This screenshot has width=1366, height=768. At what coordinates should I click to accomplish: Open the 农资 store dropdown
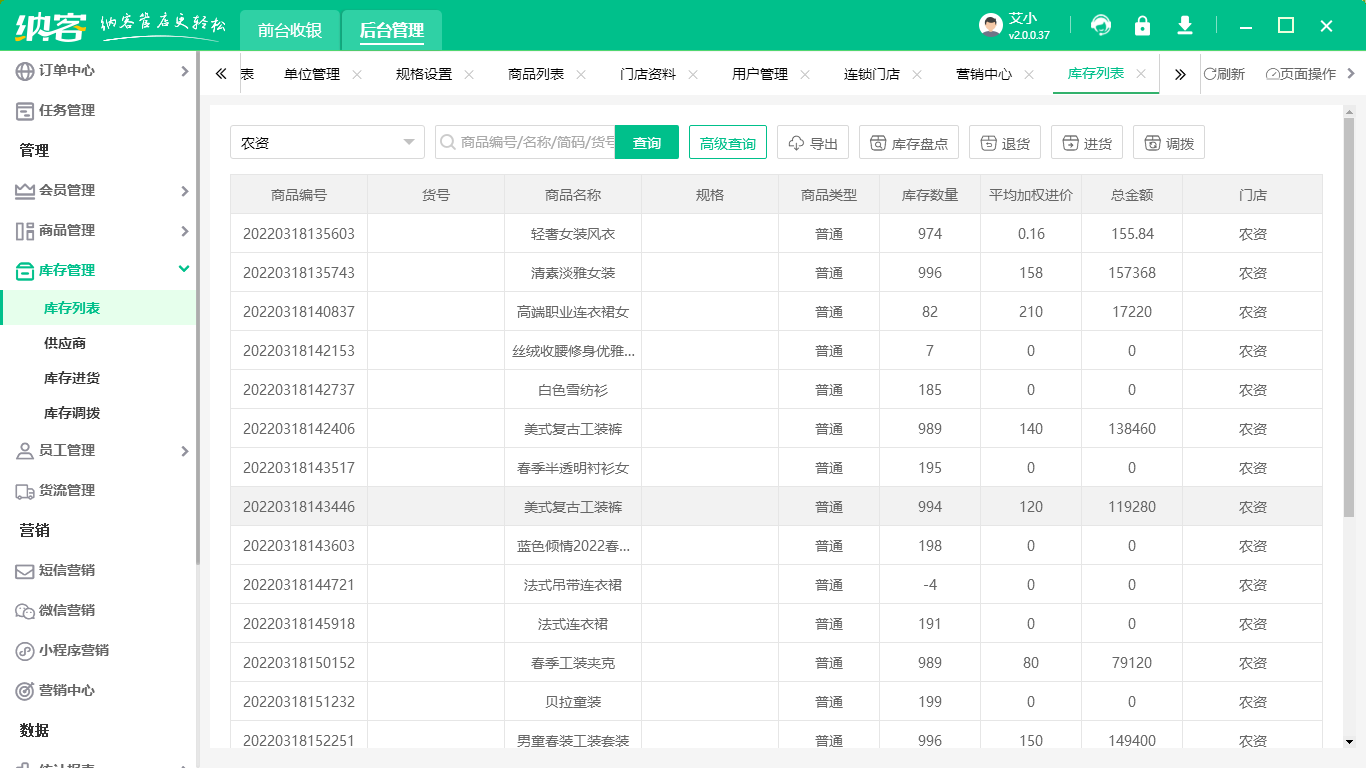[x=327, y=142]
